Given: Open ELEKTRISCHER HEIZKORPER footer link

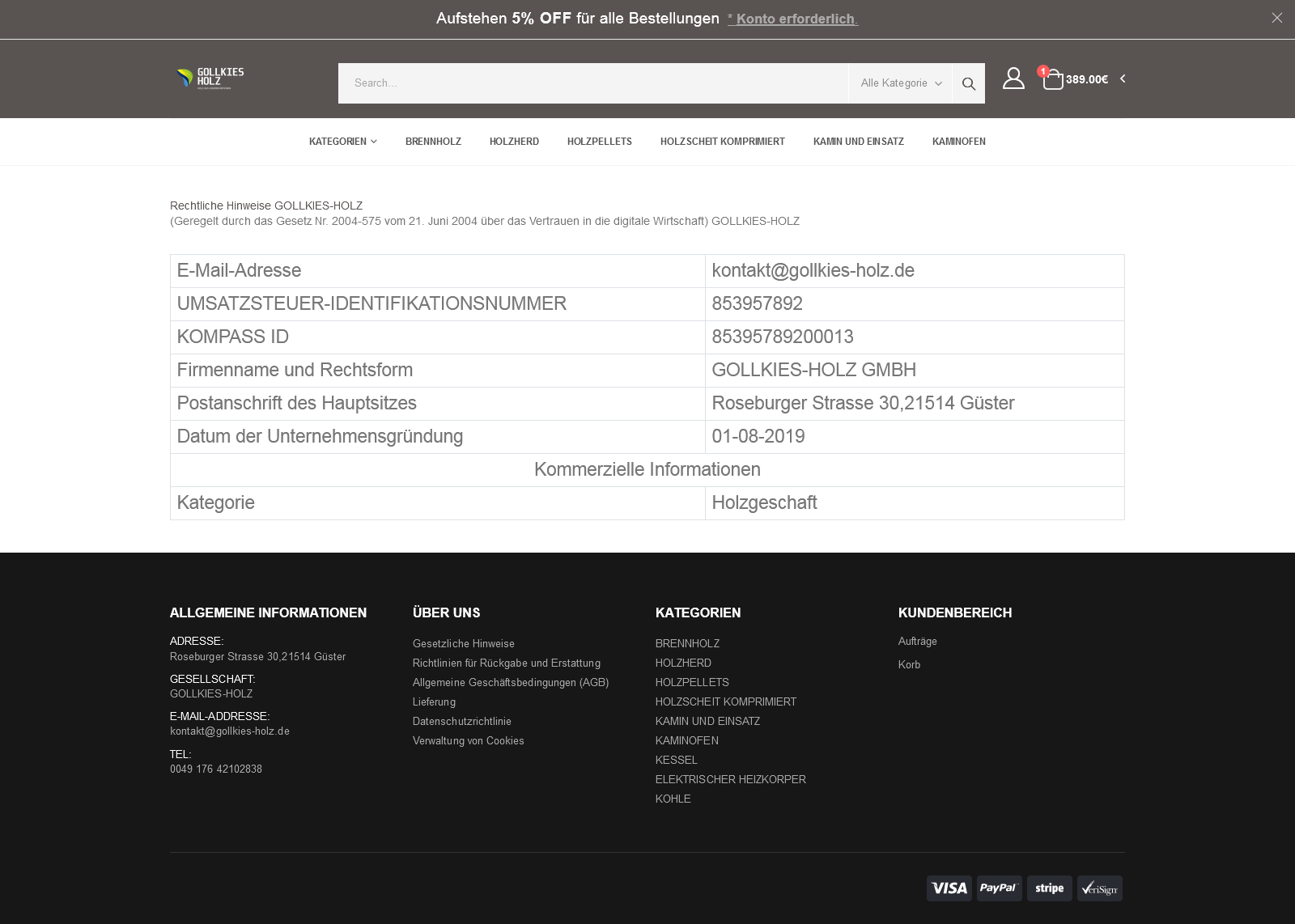Looking at the screenshot, I should [731, 780].
